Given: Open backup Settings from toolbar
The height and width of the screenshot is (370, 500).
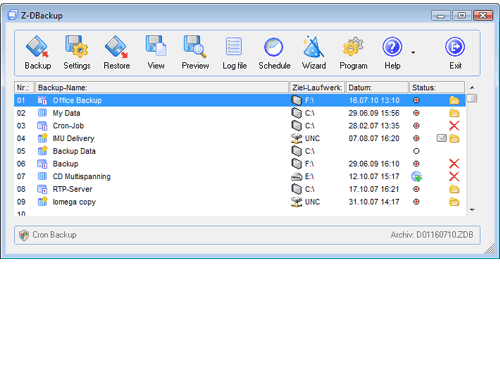Looking at the screenshot, I should [x=77, y=53].
